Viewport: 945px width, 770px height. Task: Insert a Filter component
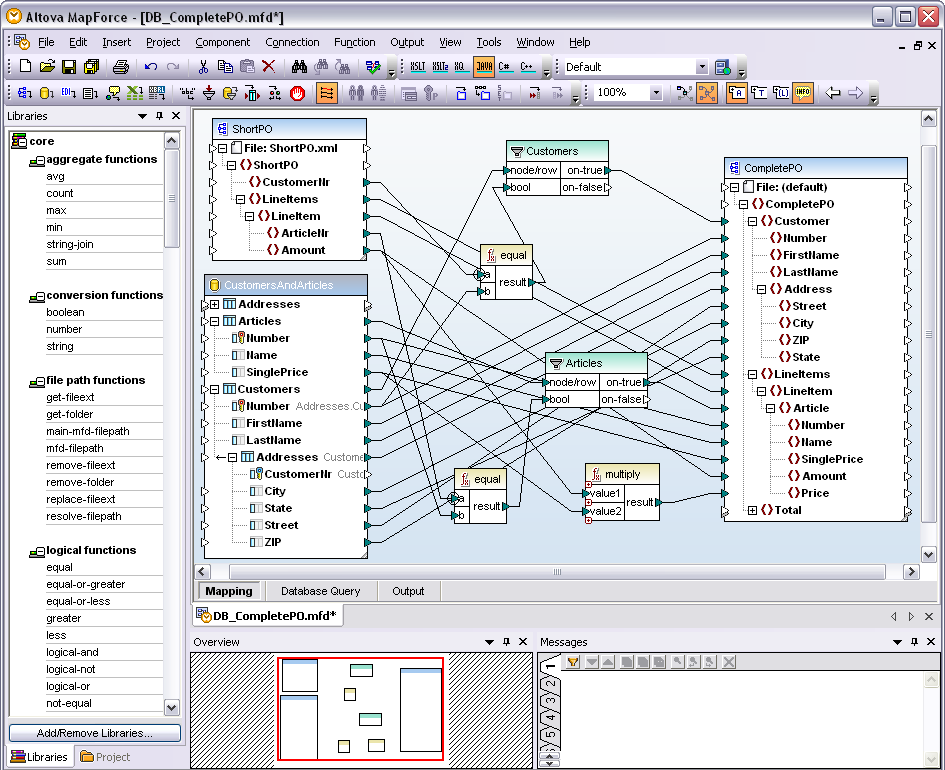(x=209, y=93)
